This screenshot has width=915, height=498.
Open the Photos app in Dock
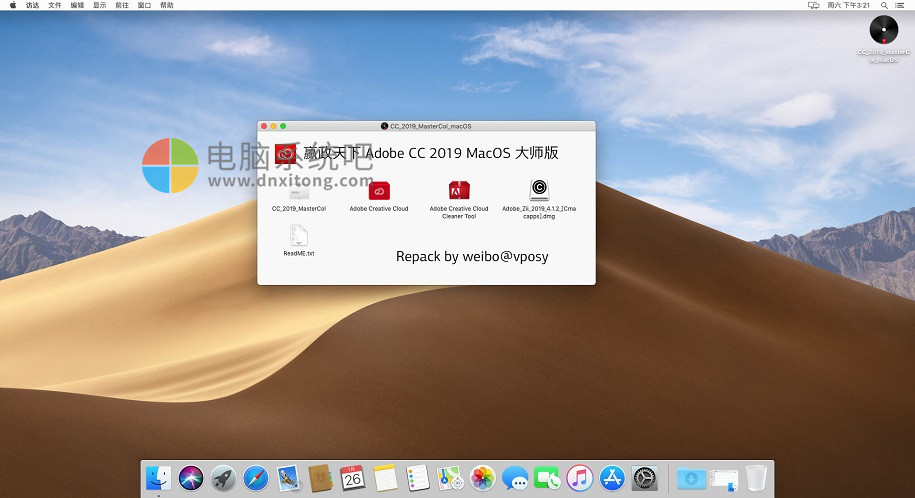pyautogui.click(x=483, y=478)
